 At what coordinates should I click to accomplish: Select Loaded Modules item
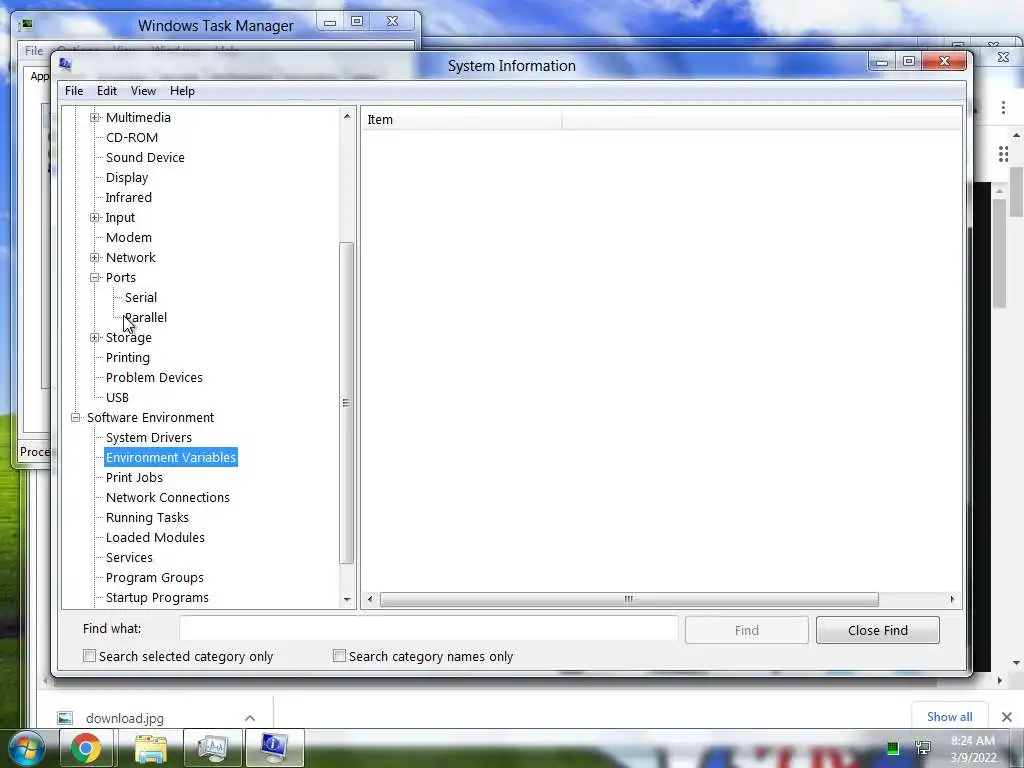(155, 537)
